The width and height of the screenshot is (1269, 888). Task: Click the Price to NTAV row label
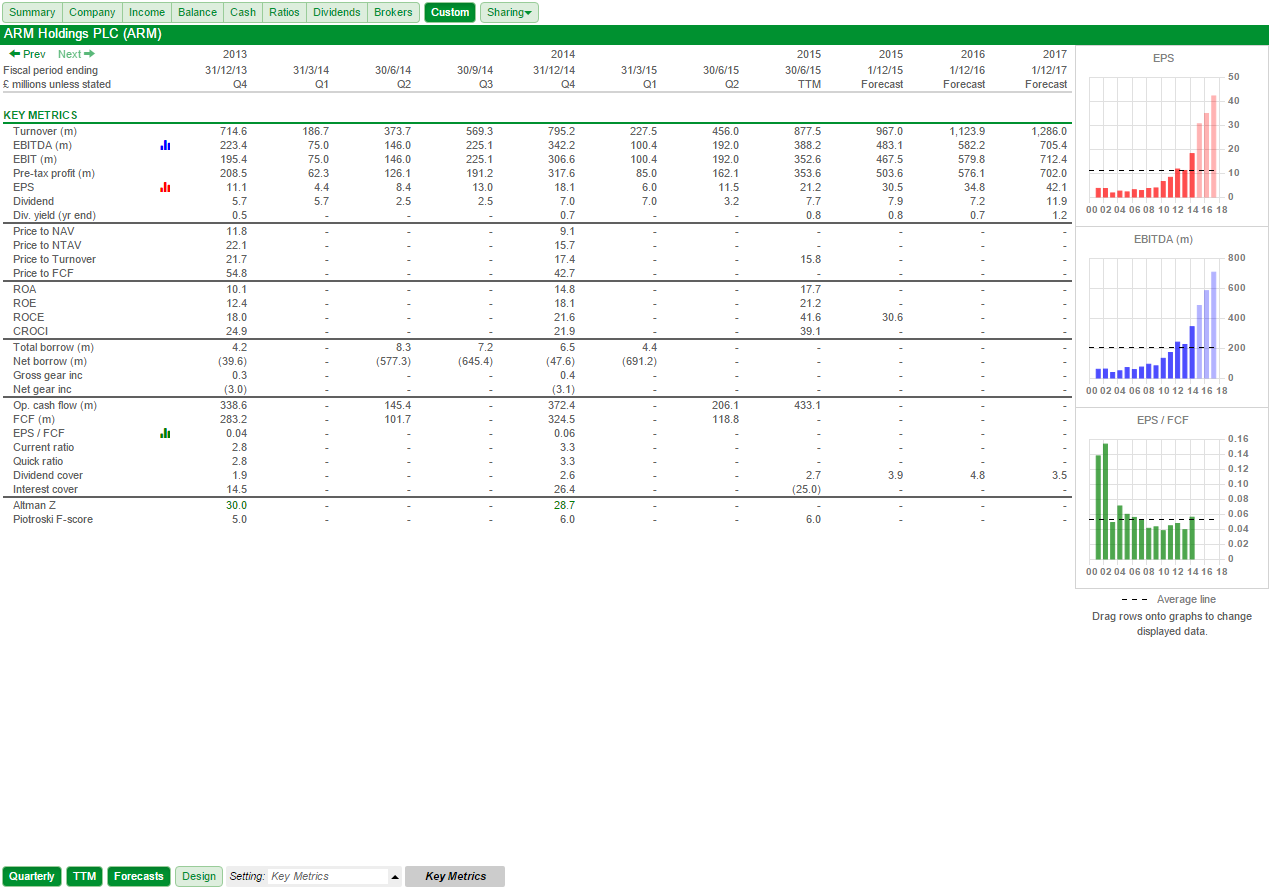45,245
